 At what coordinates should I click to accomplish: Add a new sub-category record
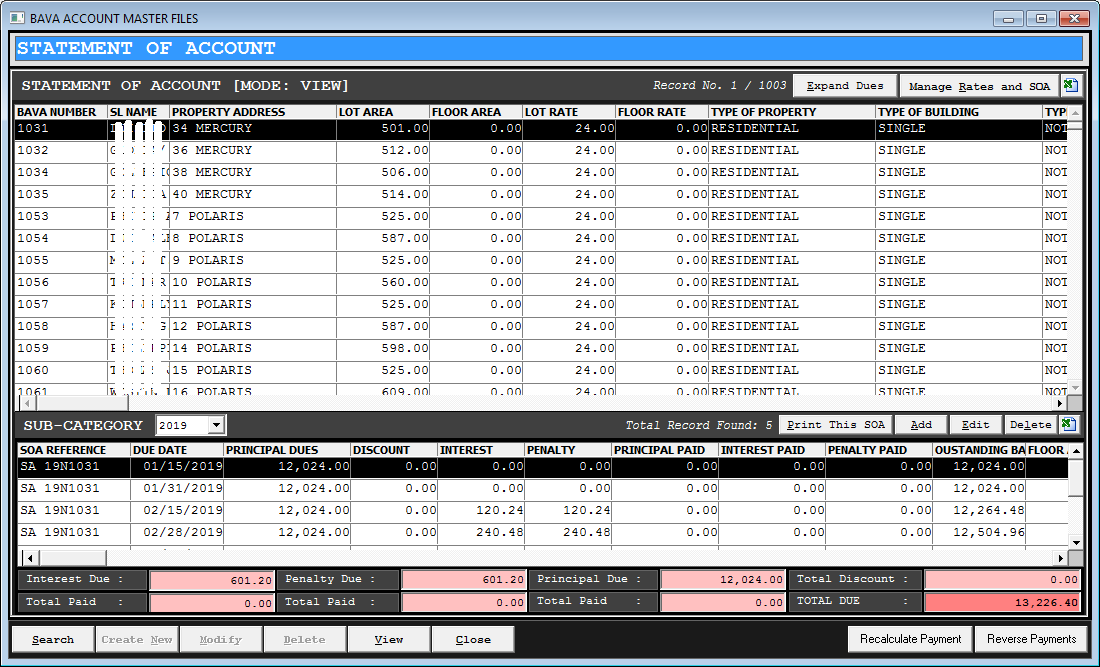(x=920, y=425)
